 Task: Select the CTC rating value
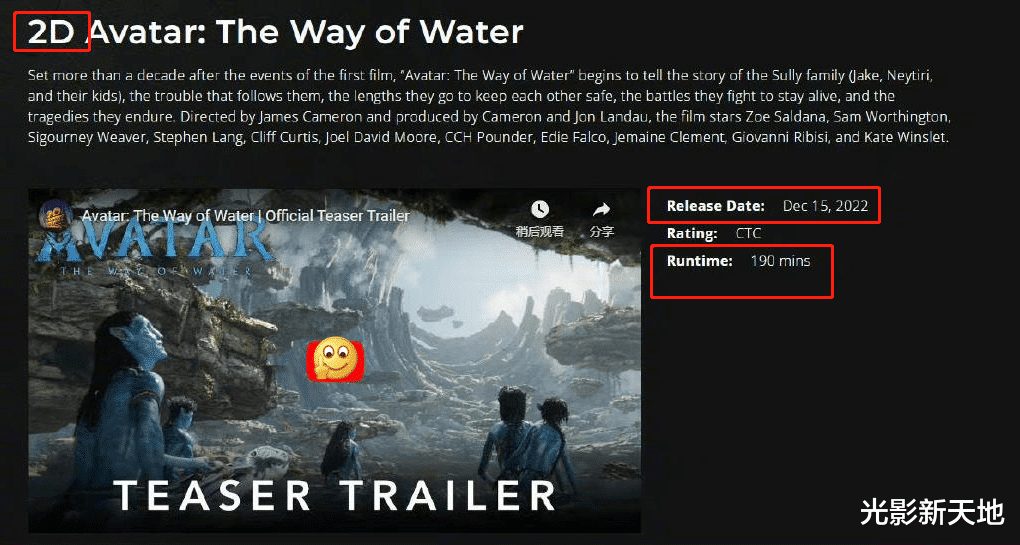(x=748, y=233)
